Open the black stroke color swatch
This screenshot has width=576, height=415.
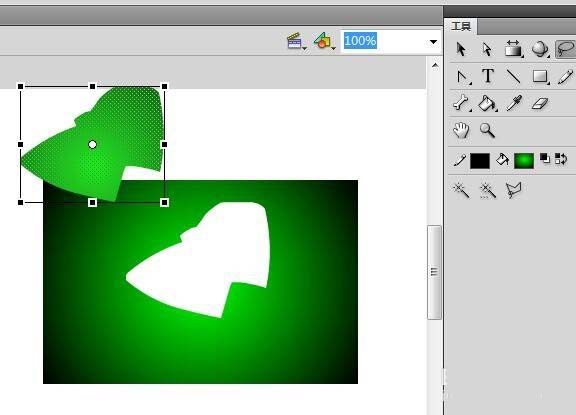[480, 161]
